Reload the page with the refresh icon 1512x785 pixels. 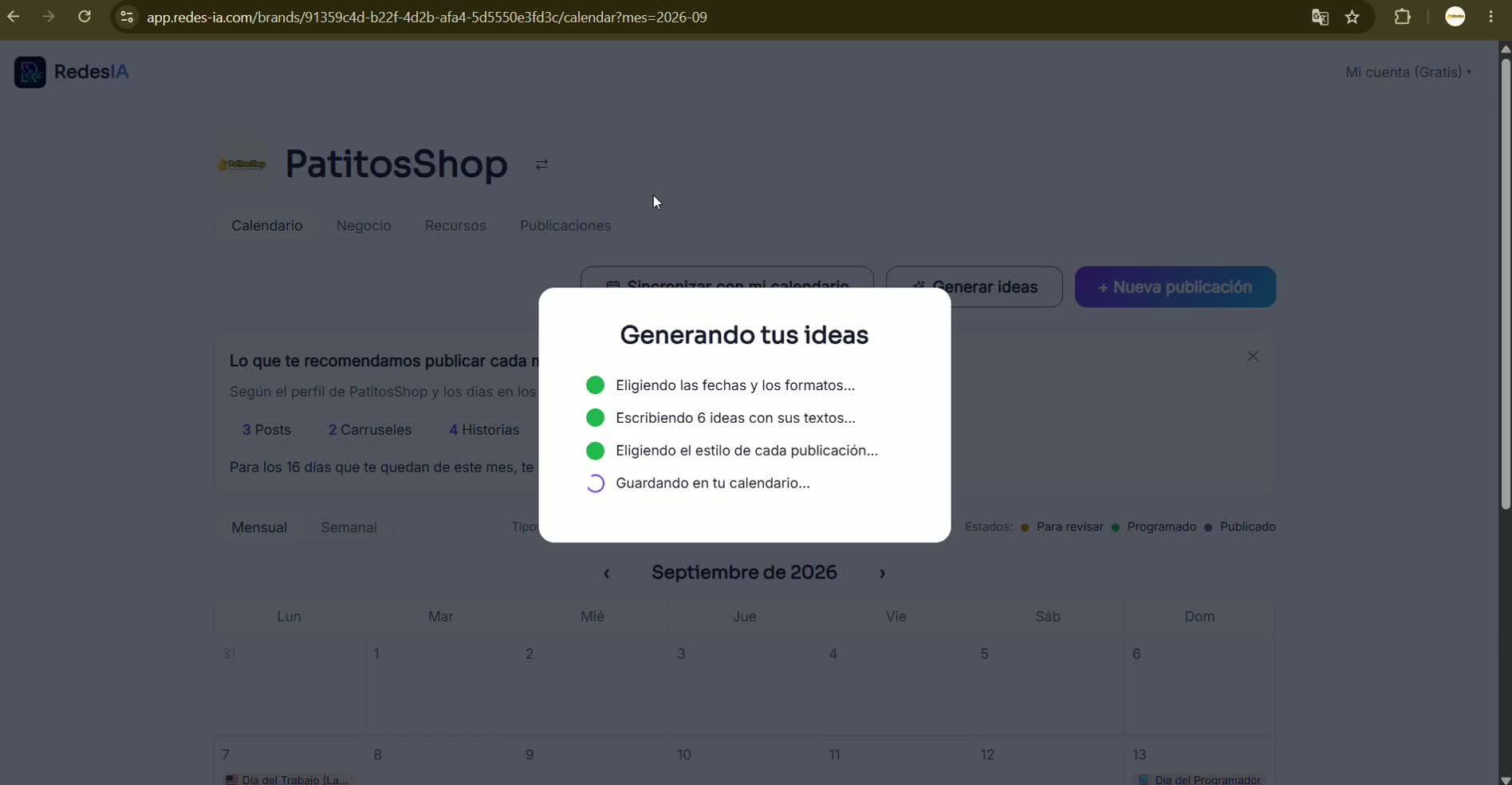click(85, 17)
